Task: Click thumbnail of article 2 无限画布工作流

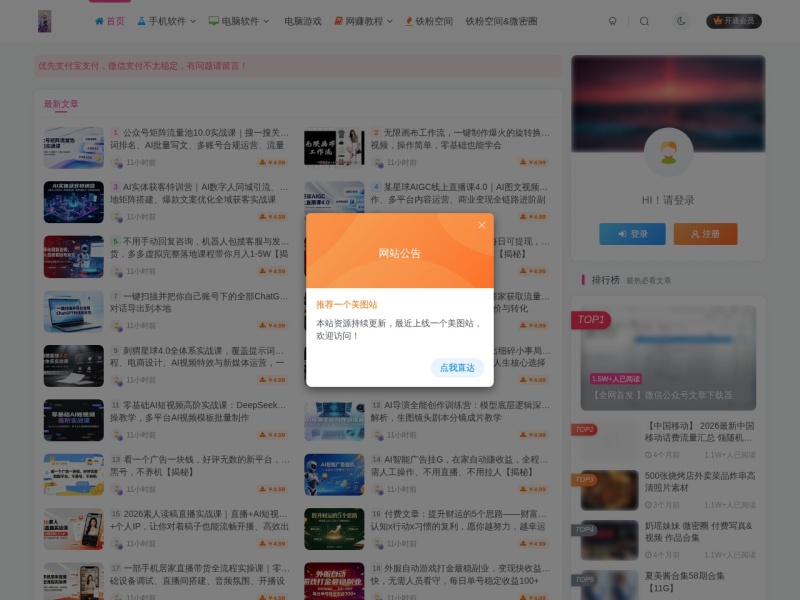Action: pos(334,147)
